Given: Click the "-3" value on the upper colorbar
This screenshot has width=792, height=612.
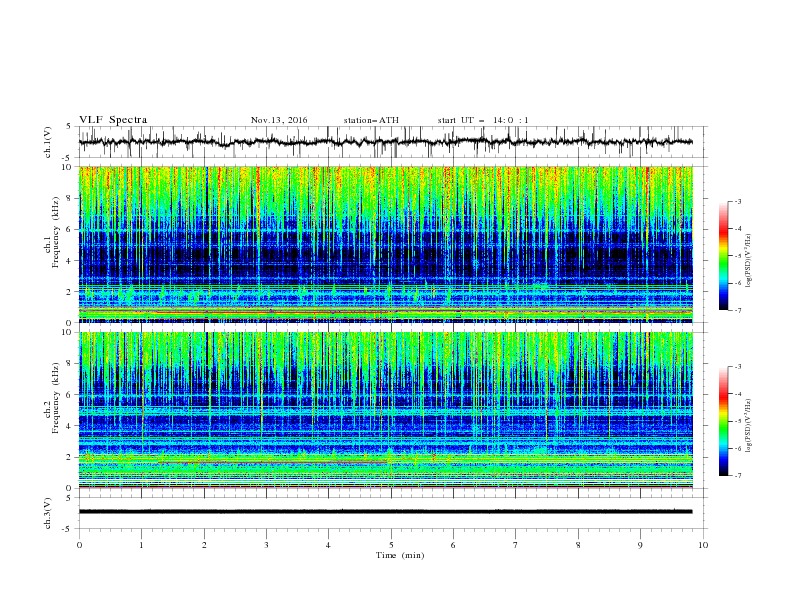Looking at the screenshot, I should tap(738, 201).
